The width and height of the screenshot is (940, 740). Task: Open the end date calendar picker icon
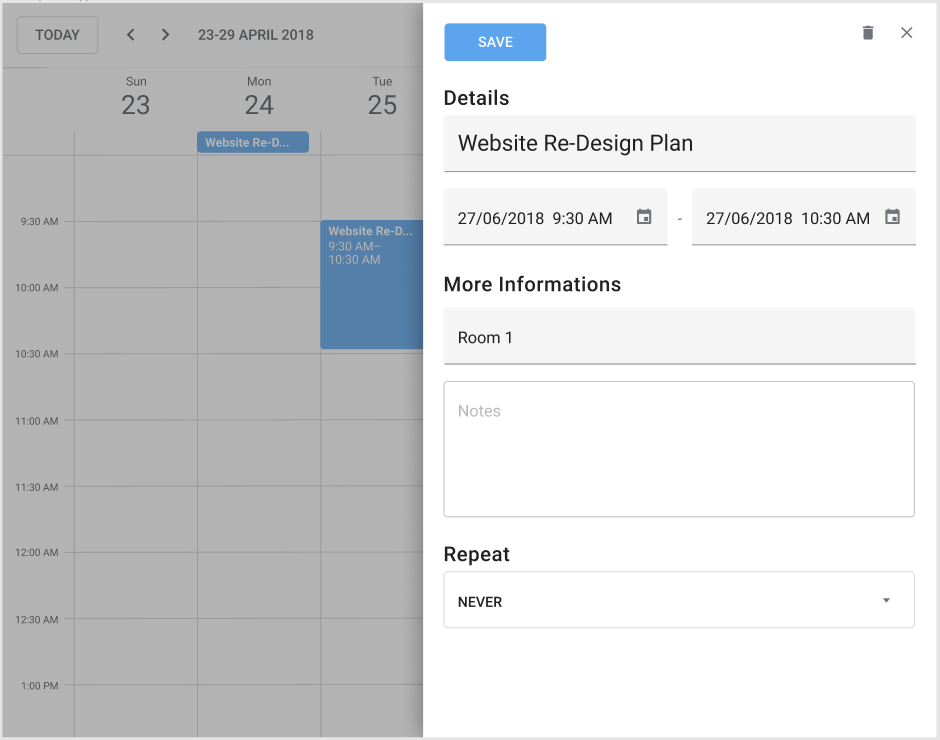[x=892, y=216]
